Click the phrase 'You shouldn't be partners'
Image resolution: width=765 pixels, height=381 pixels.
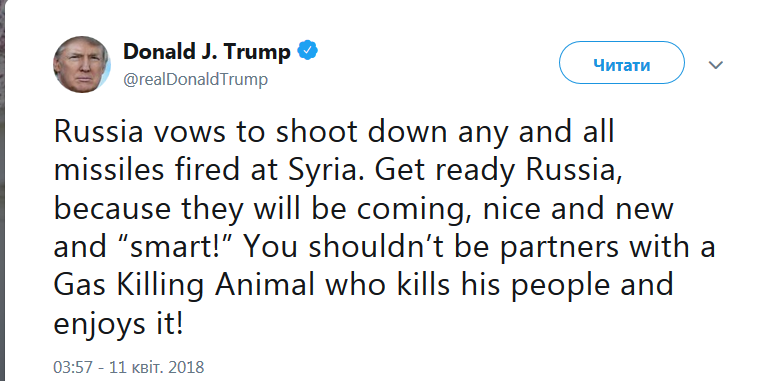point(432,248)
